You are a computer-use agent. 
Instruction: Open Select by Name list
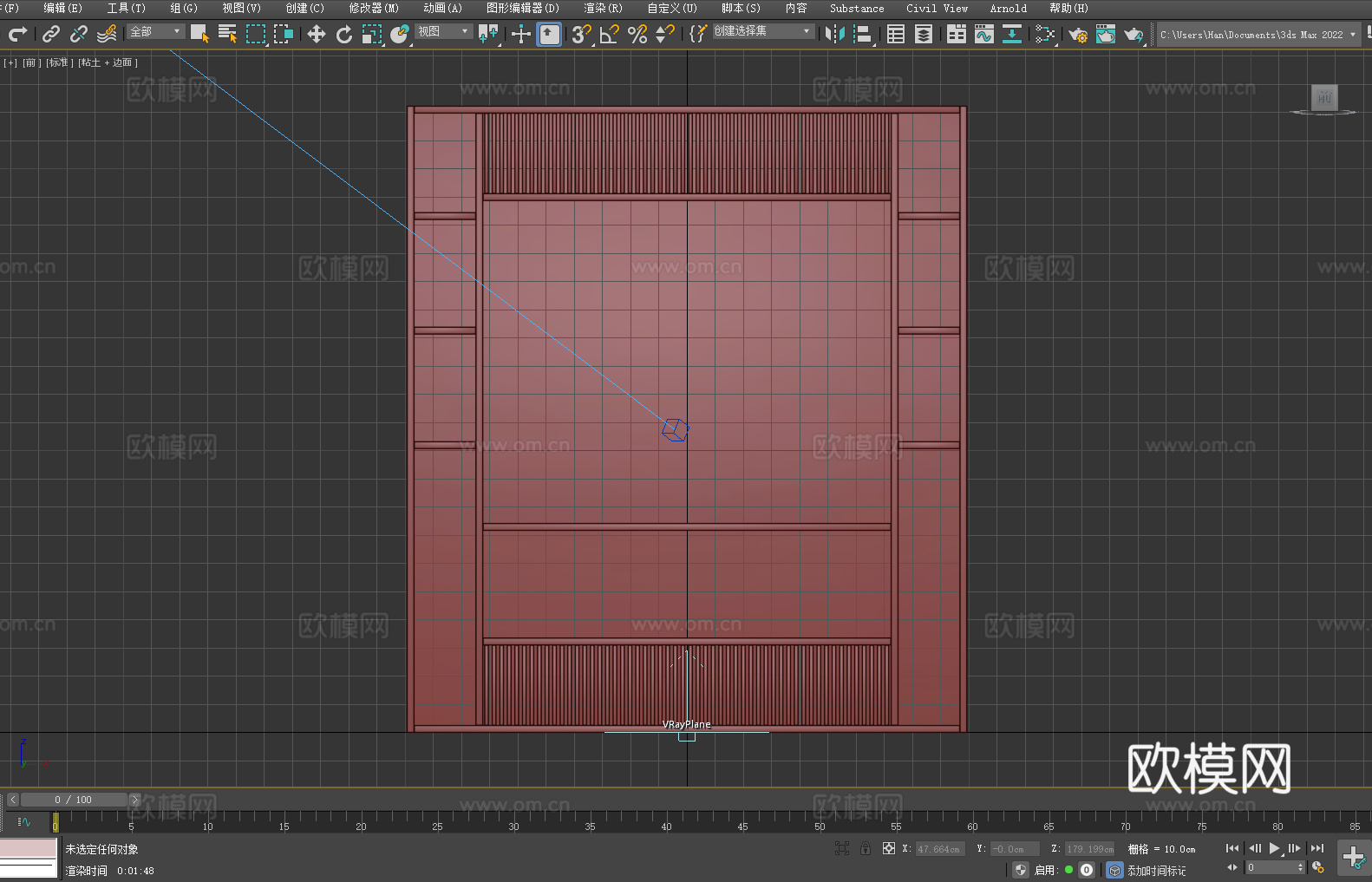[x=227, y=34]
